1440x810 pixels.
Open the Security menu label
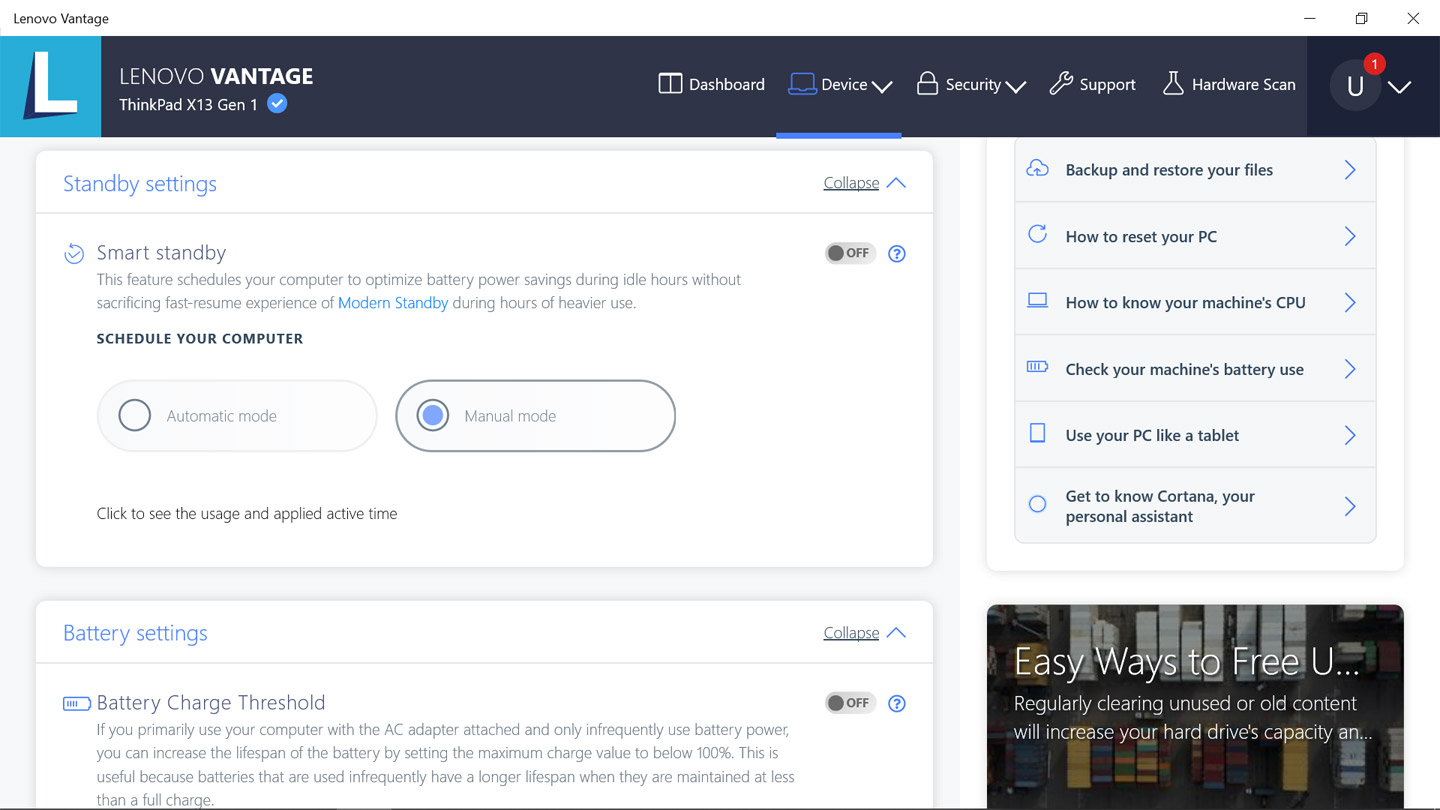coord(973,84)
